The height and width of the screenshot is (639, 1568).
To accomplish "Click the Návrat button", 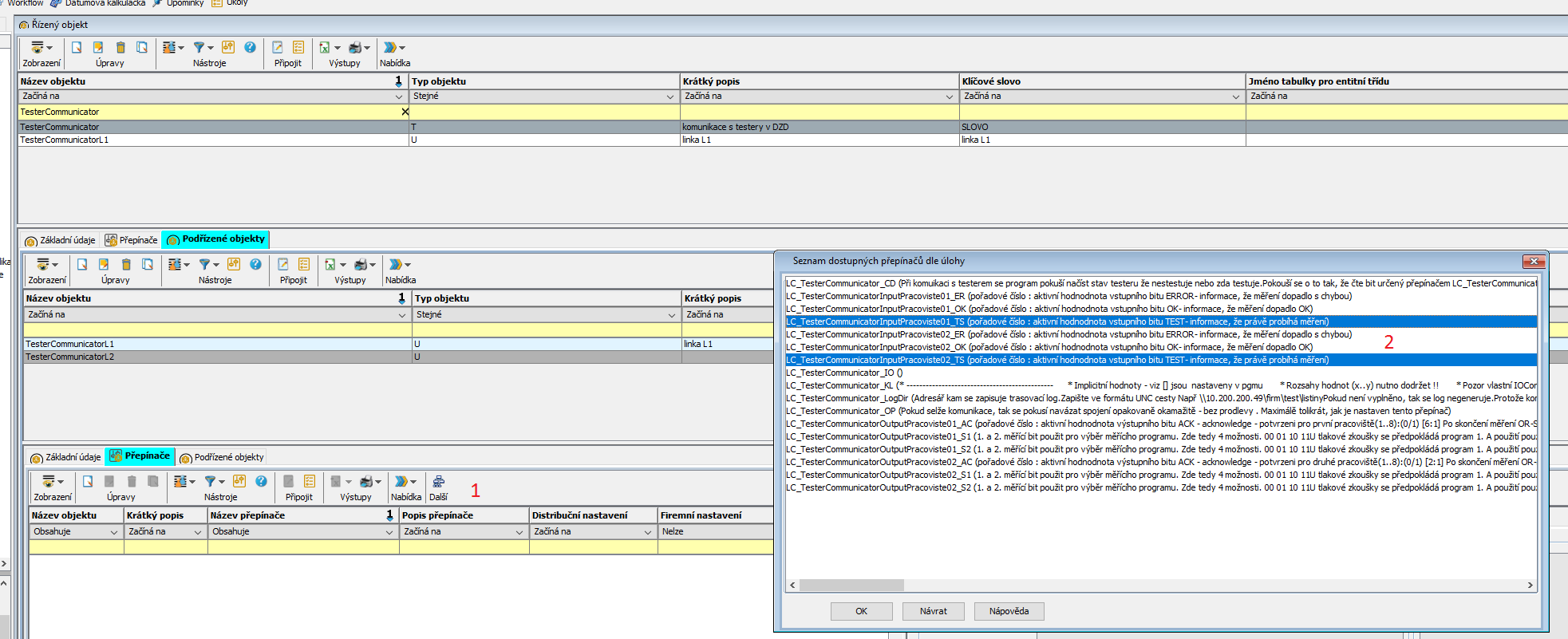I will pos(933,611).
